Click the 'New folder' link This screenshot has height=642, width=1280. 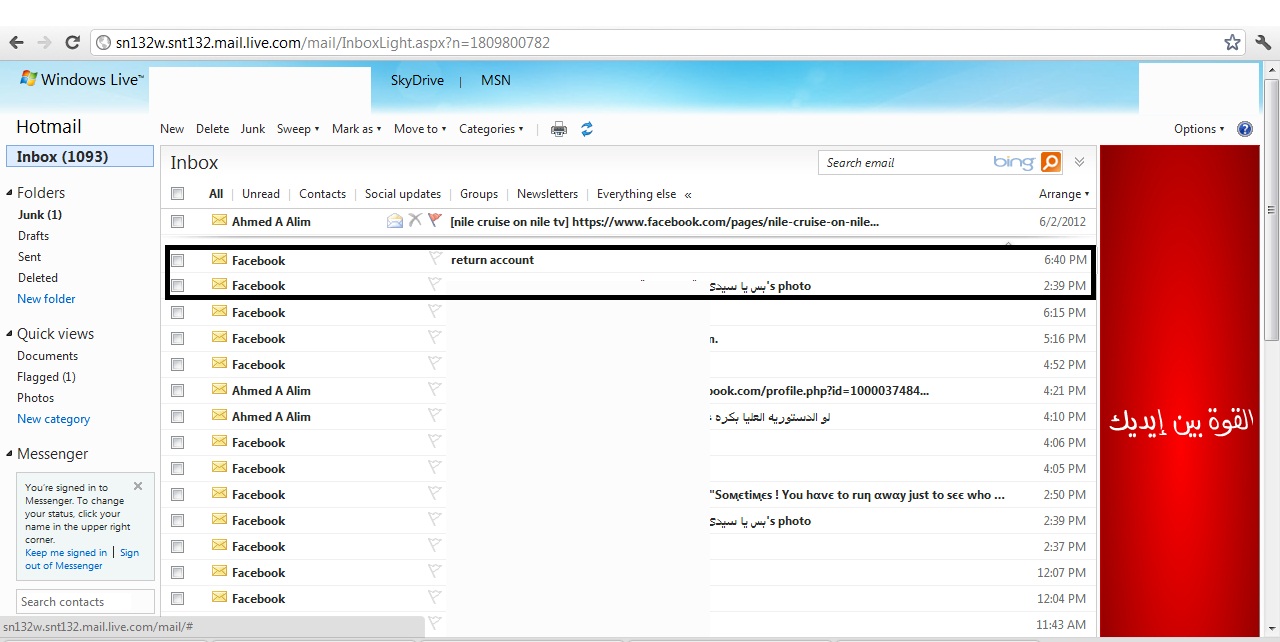tap(46, 299)
